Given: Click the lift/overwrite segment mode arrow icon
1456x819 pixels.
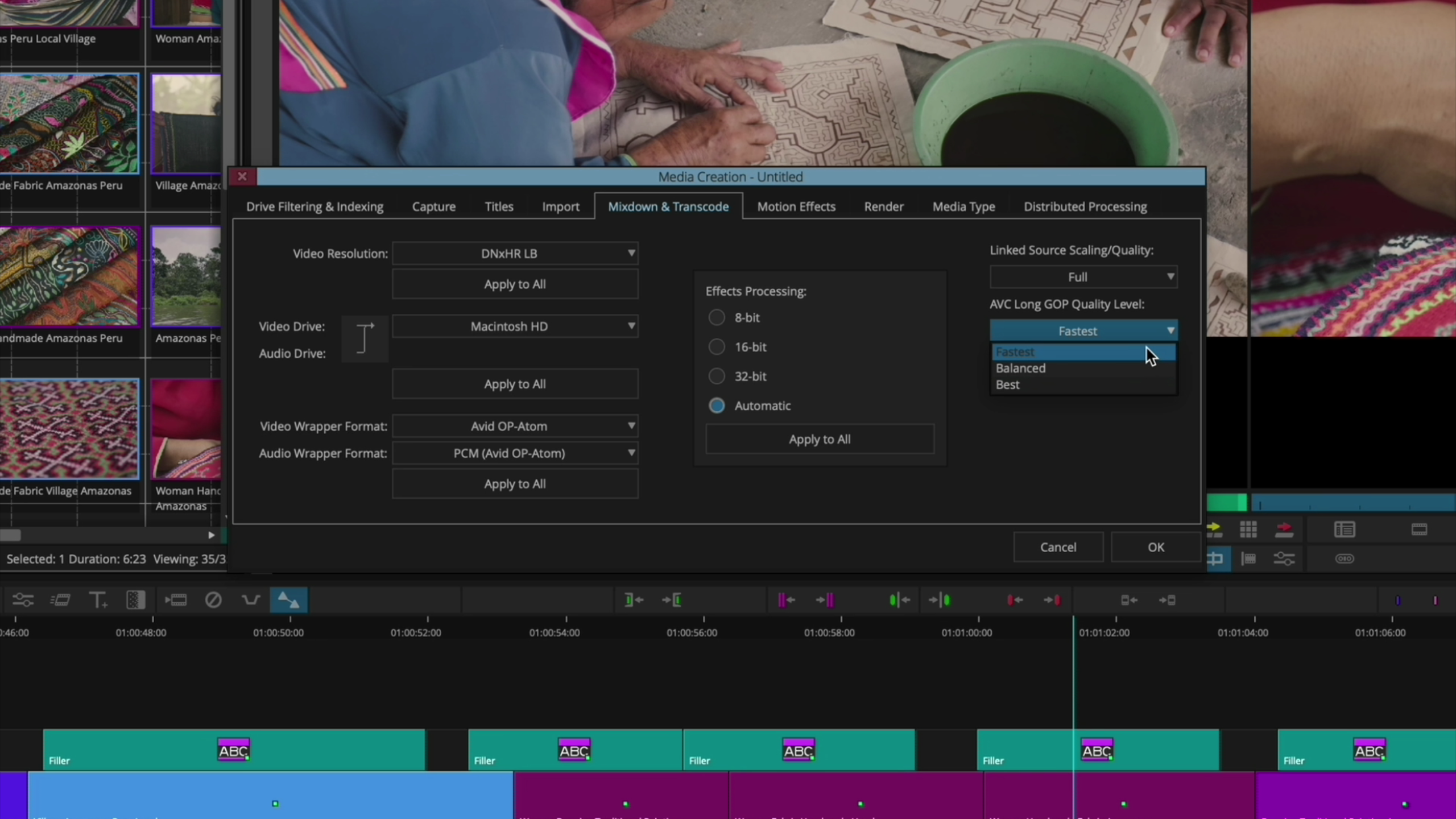Looking at the screenshot, I should pos(288,600).
